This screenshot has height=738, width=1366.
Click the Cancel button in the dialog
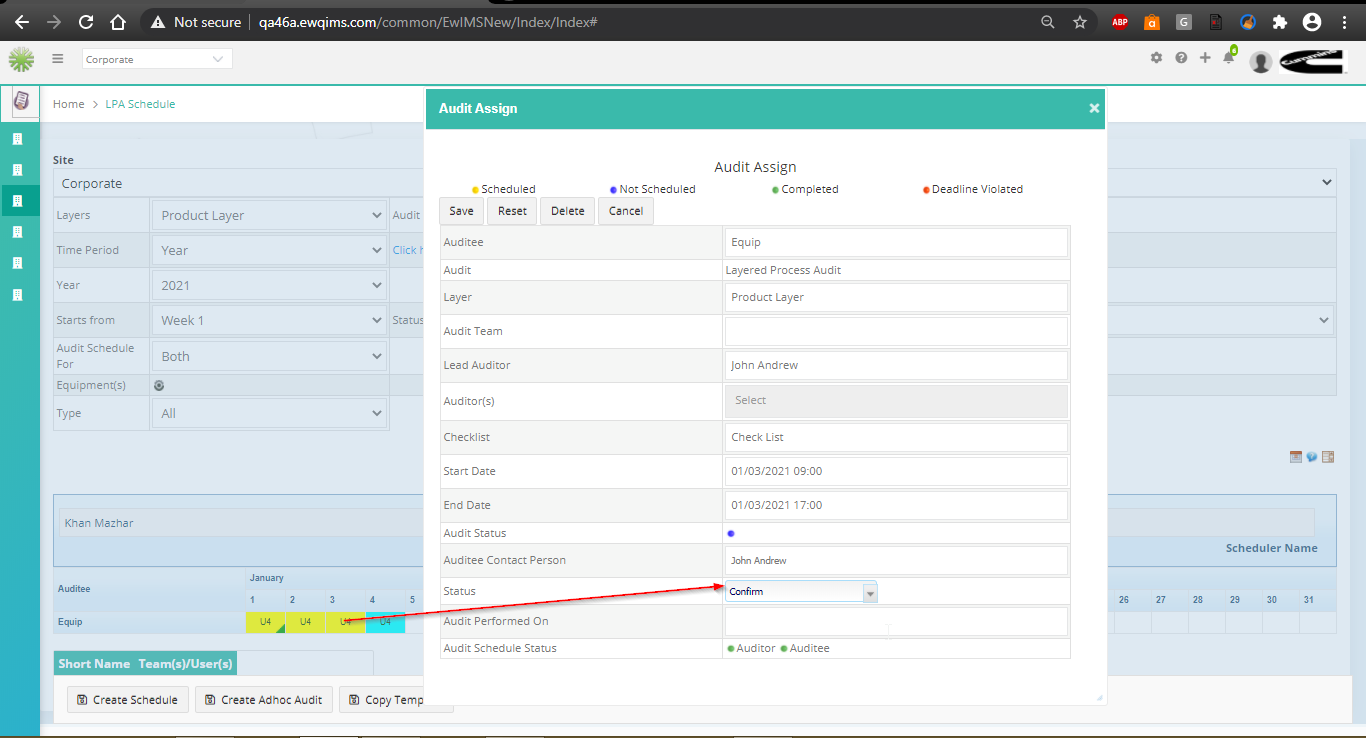click(626, 211)
